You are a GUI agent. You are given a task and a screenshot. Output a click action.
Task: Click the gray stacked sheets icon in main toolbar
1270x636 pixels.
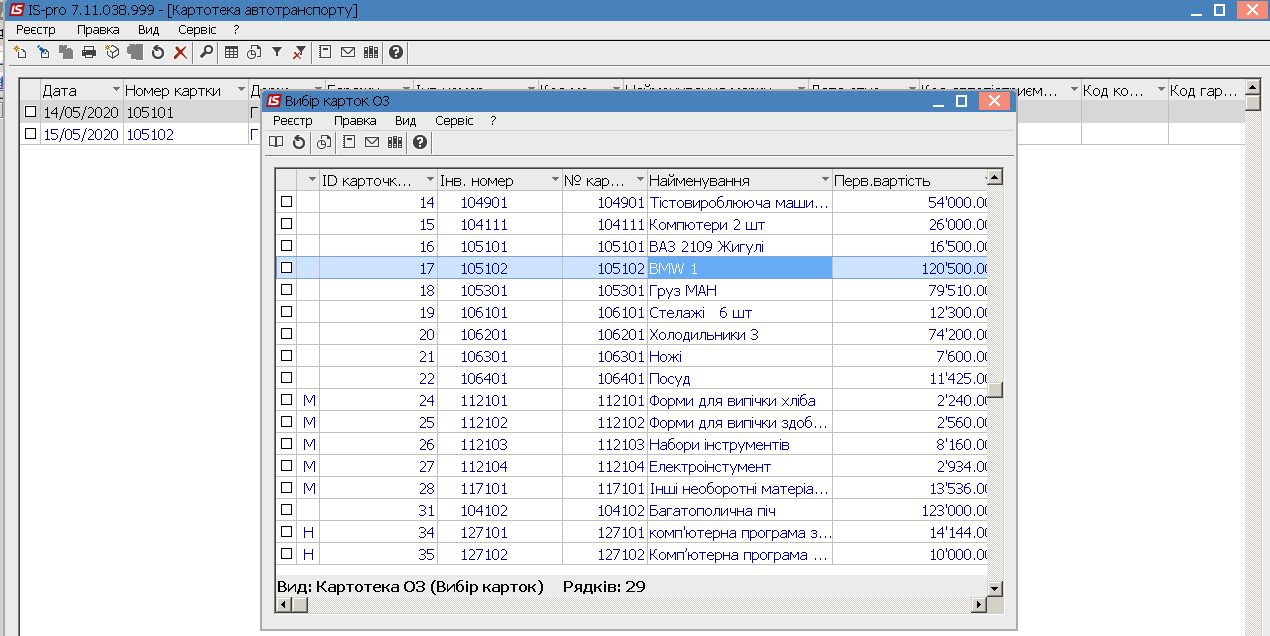(x=135, y=52)
